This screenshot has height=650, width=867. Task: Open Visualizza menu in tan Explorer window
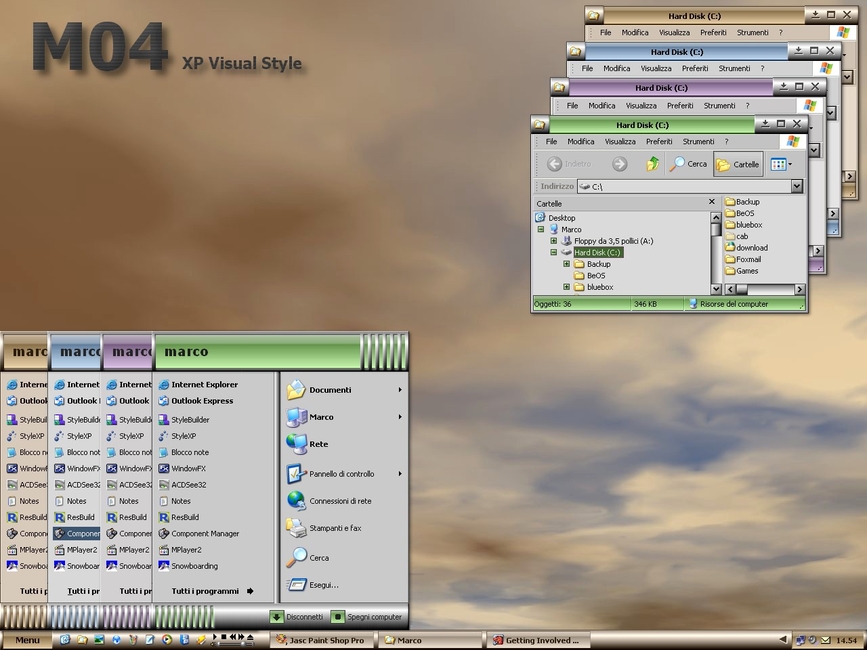[674, 33]
